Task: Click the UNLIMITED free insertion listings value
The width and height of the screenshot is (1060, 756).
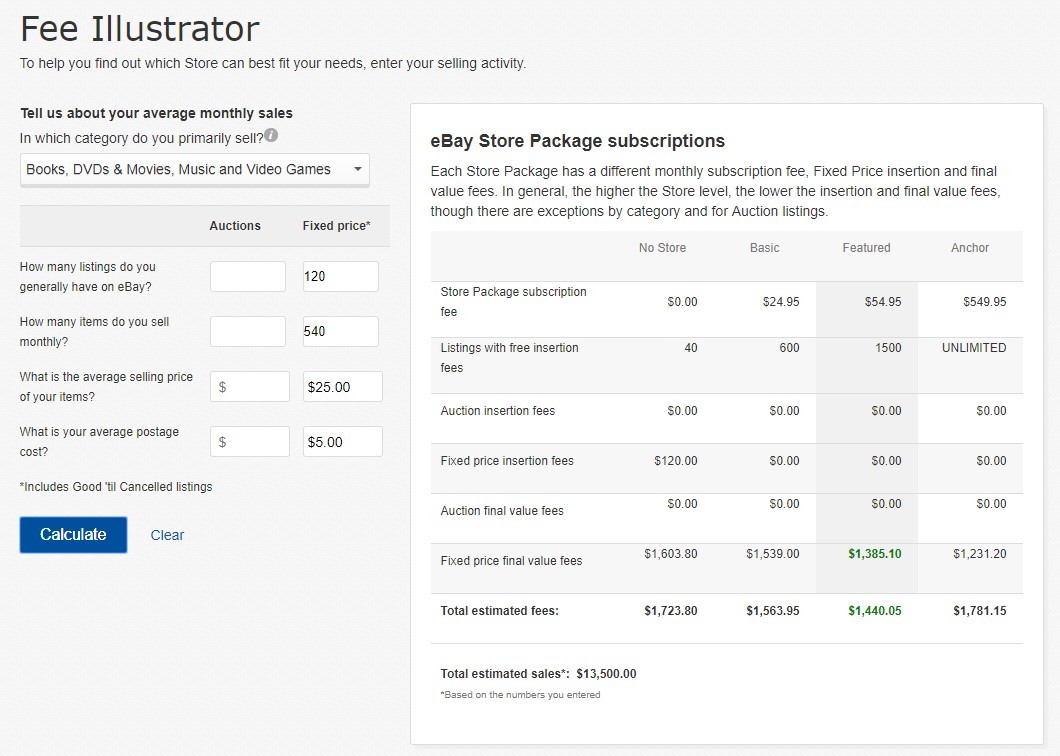Action: coord(974,348)
